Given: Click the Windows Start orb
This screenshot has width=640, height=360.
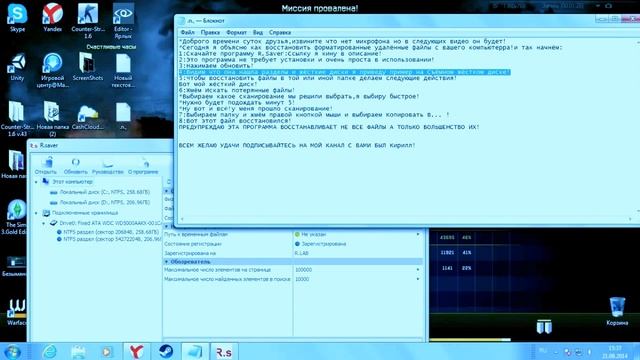Looking at the screenshot, I should 12,351.
